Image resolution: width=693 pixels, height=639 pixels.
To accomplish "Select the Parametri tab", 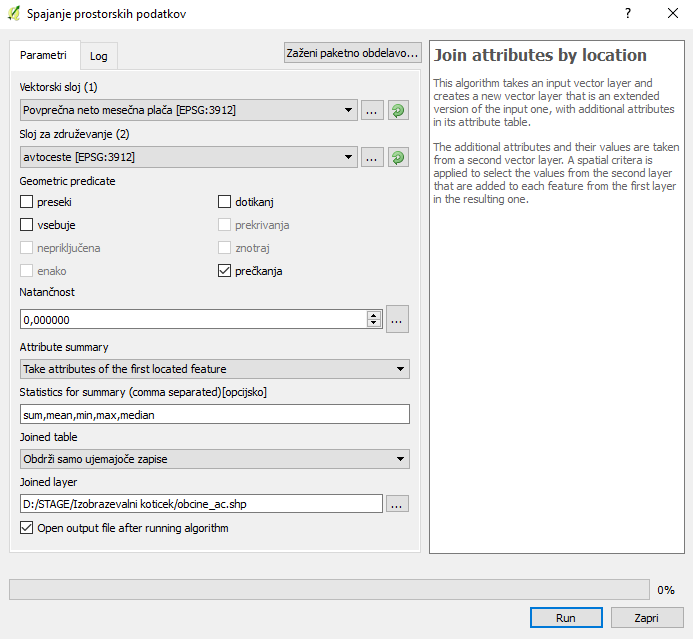I will coord(44,55).
